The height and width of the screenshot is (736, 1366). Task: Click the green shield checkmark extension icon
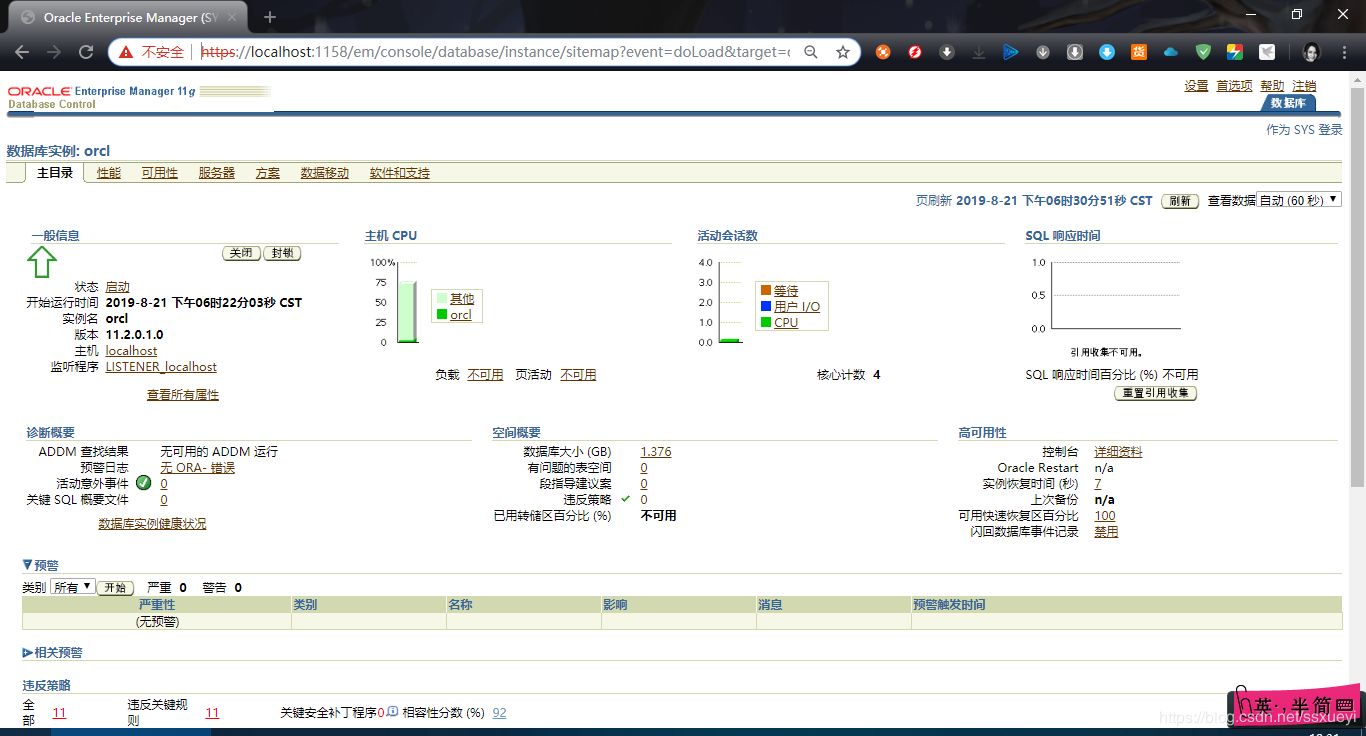click(x=1204, y=52)
